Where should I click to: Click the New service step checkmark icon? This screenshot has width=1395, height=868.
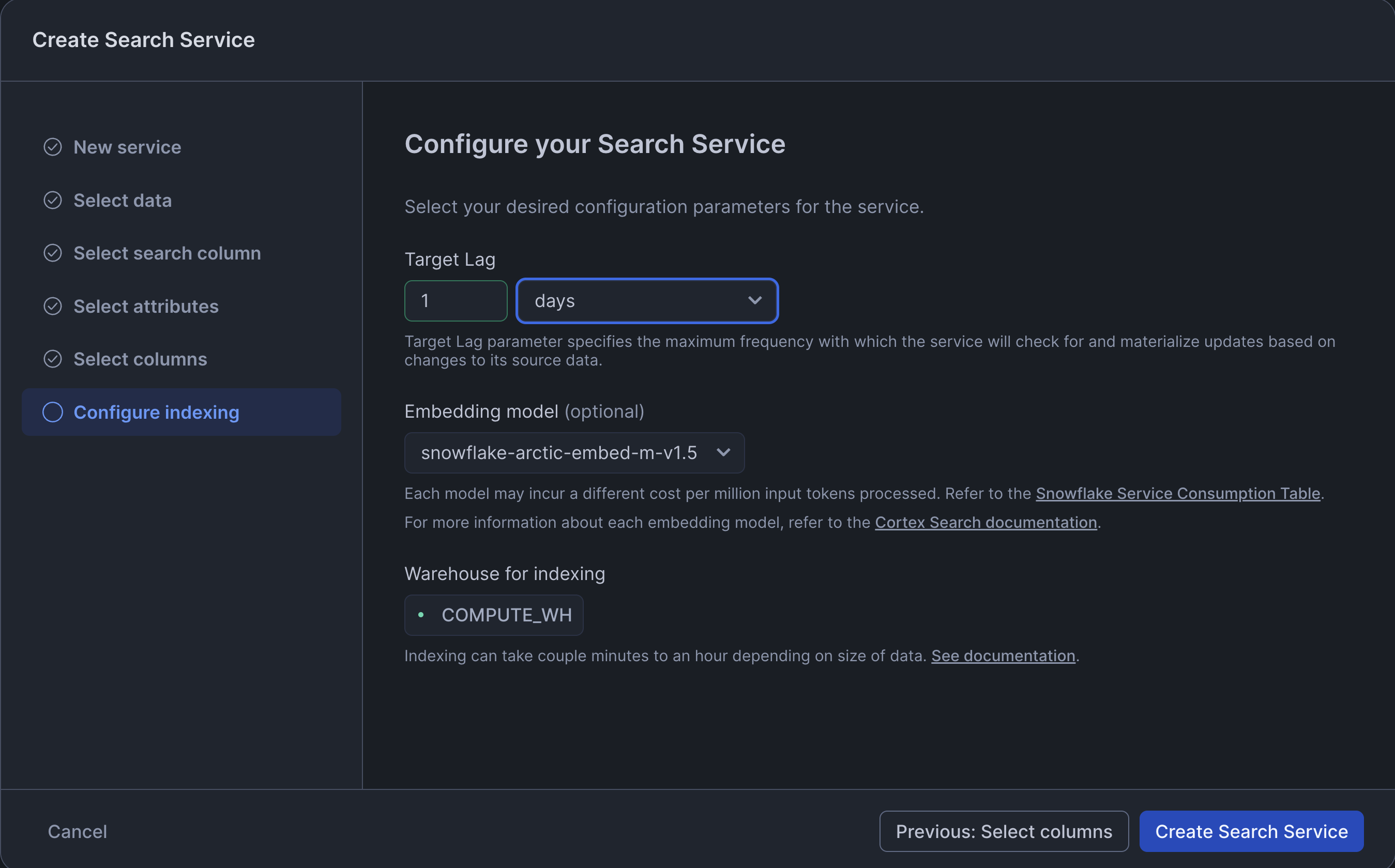53,147
